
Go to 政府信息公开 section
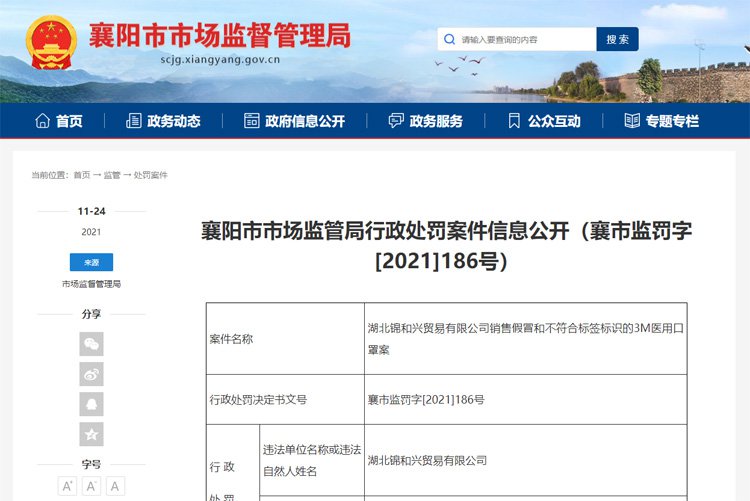coord(295,121)
